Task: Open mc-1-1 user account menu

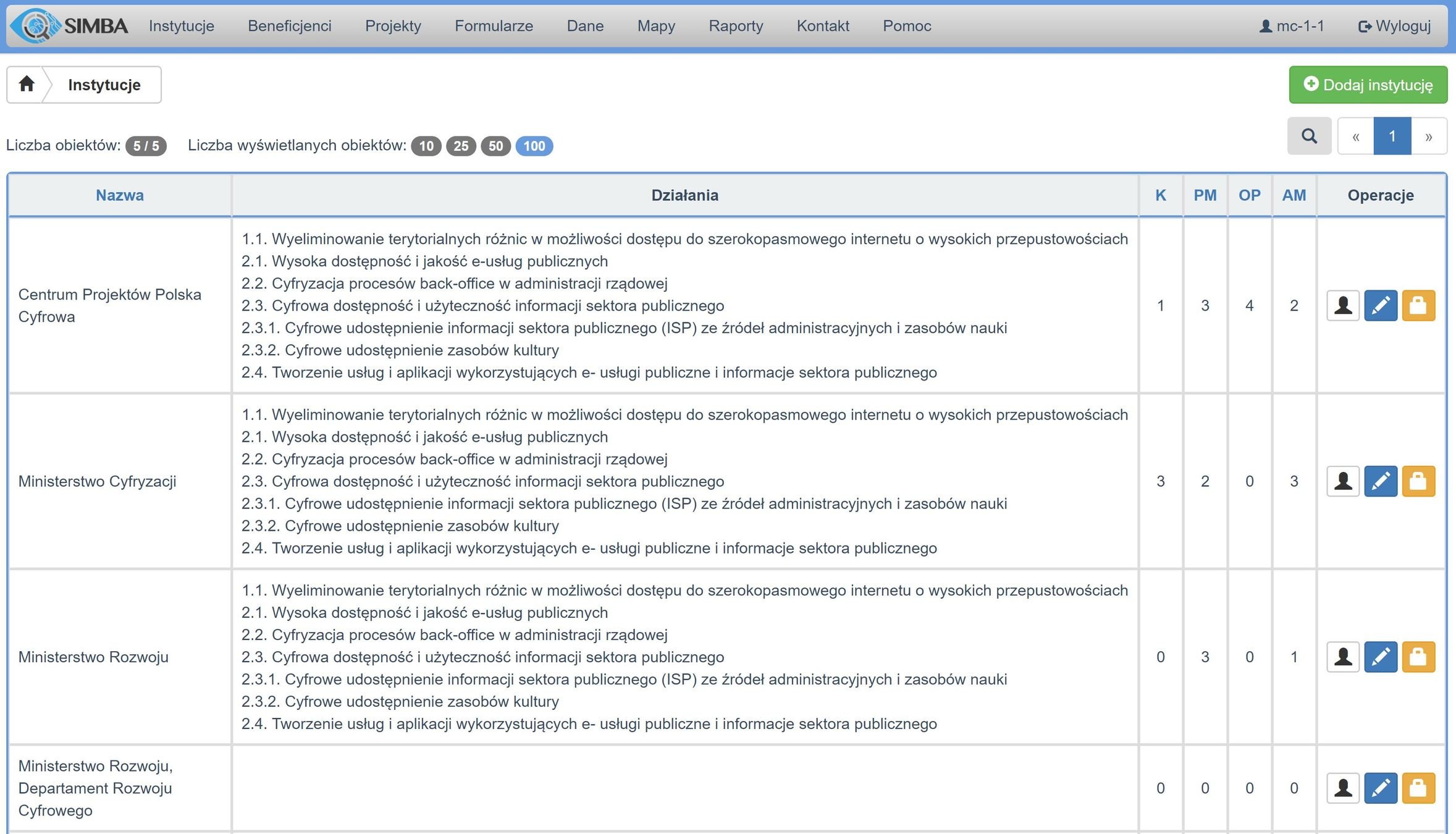Action: pyautogui.click(x=1292, y=26)
